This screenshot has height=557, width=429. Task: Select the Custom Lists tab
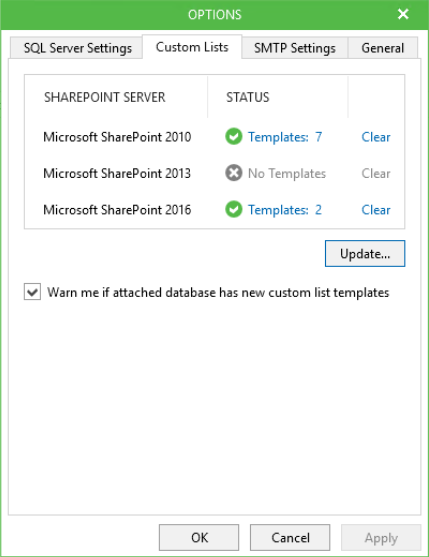(x=192, y=47)
